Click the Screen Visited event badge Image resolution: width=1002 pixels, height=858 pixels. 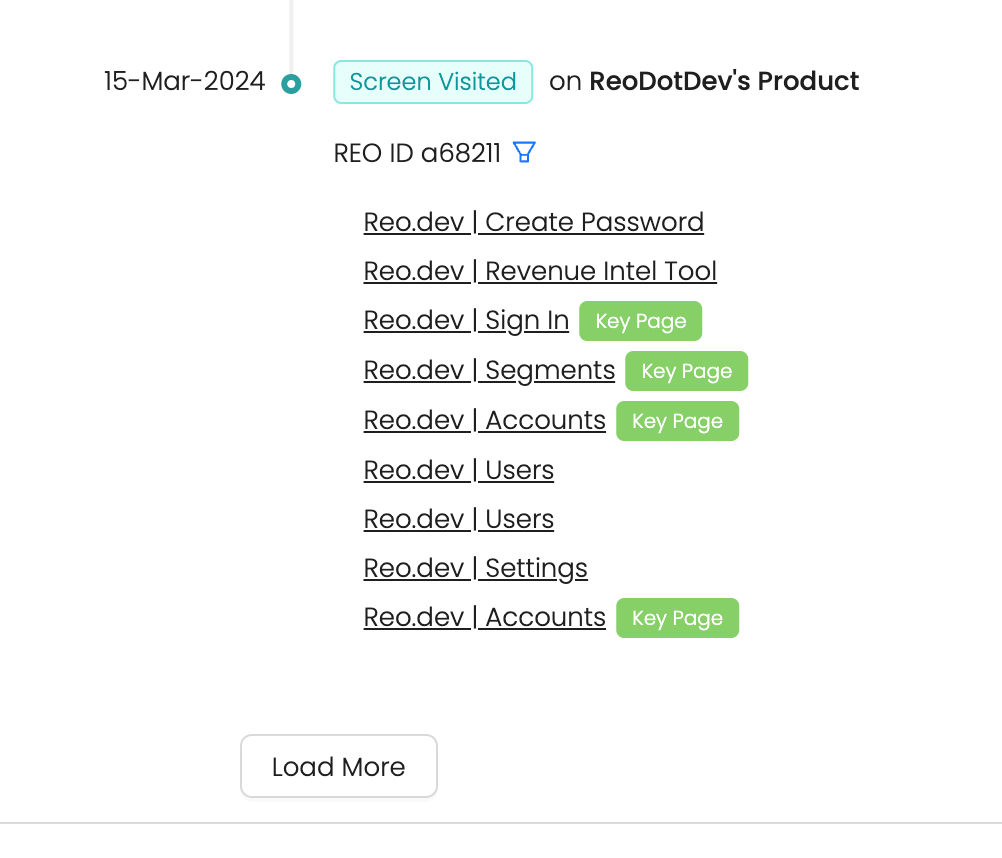[433, 82]
